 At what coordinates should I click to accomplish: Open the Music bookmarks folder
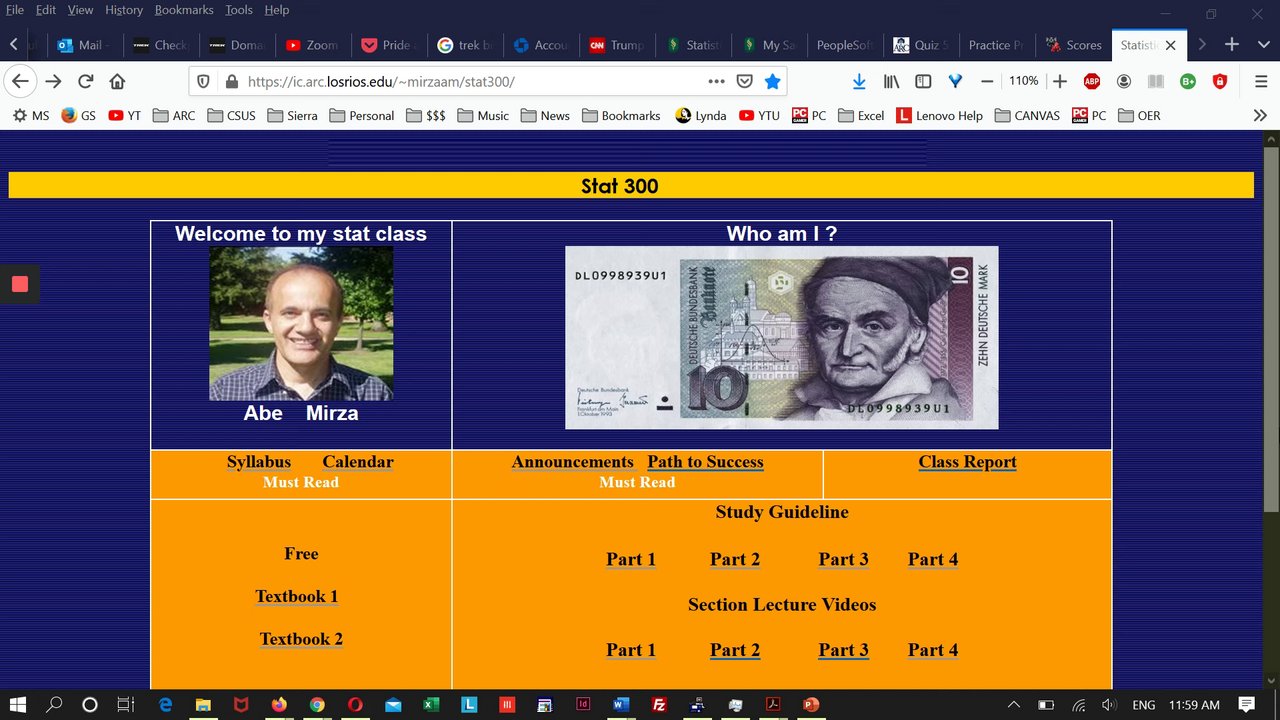[x=483, y=115]
